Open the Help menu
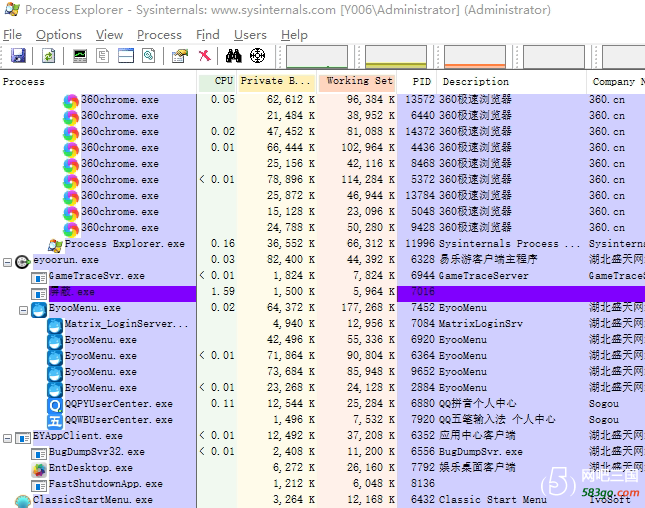This screenshot has width=645, height=508. [x=294, y=35]
